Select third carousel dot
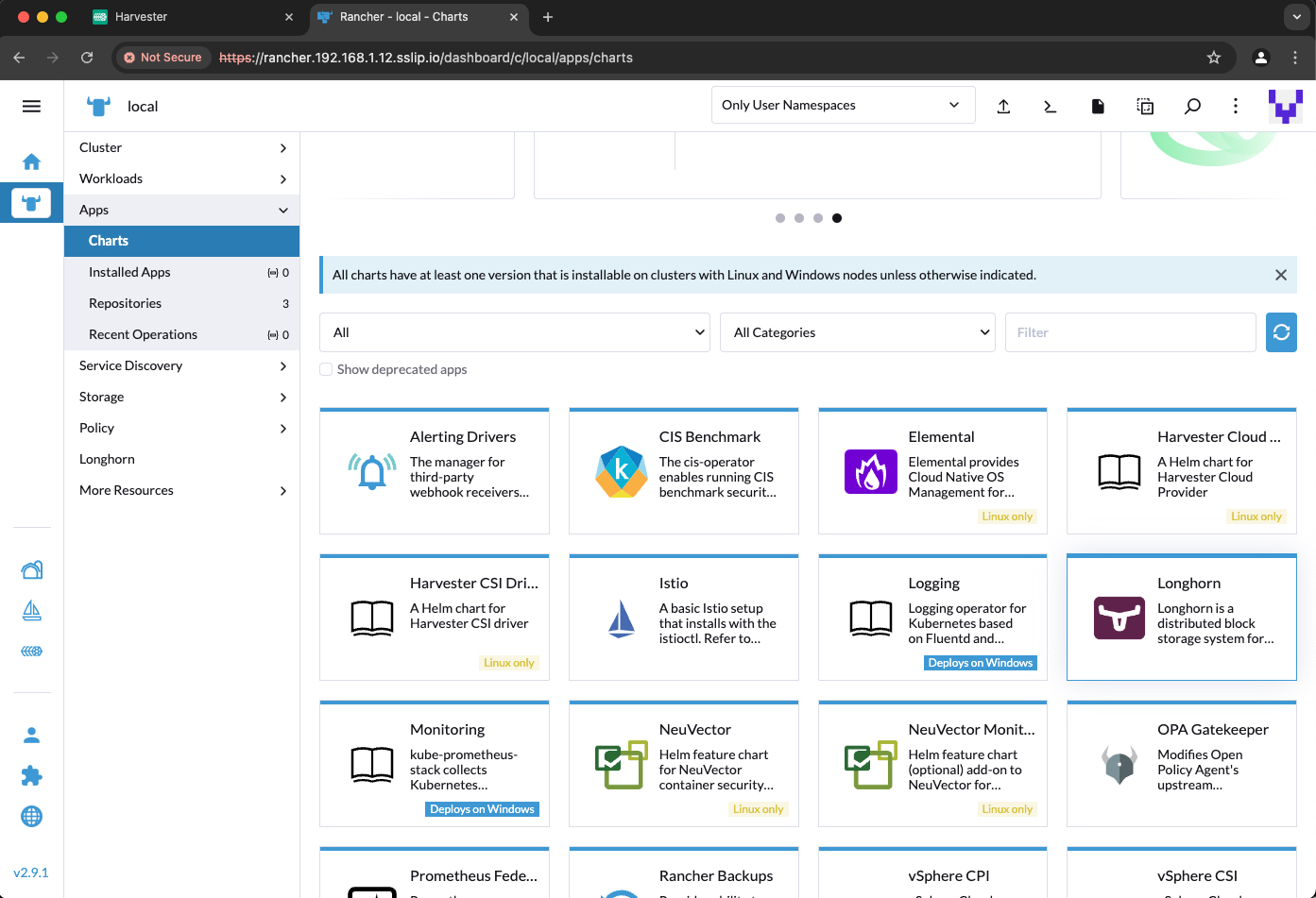Screen dimensions: 1316x898 click(818, 218)
